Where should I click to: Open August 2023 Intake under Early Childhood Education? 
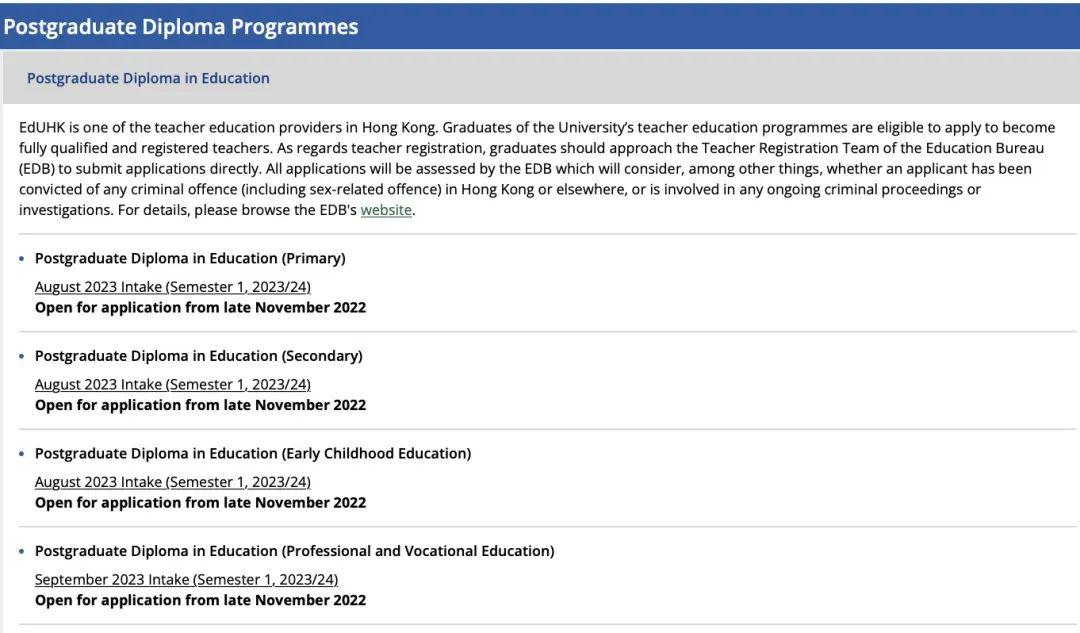point(173,482)
